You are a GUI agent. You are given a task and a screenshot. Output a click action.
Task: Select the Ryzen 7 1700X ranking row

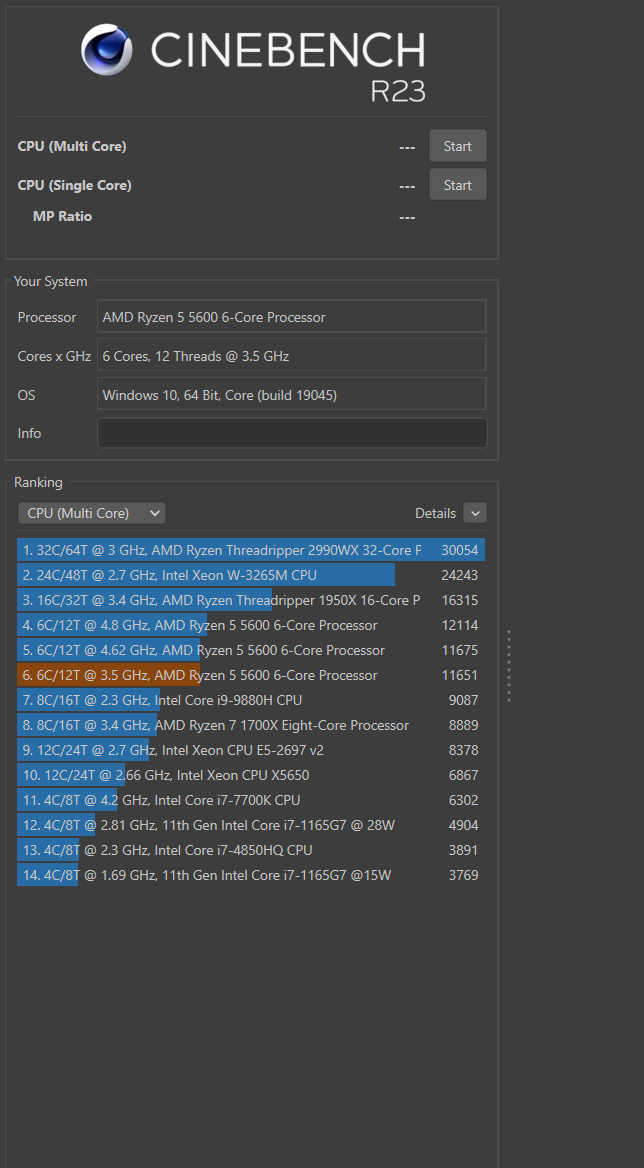(251, 725)
